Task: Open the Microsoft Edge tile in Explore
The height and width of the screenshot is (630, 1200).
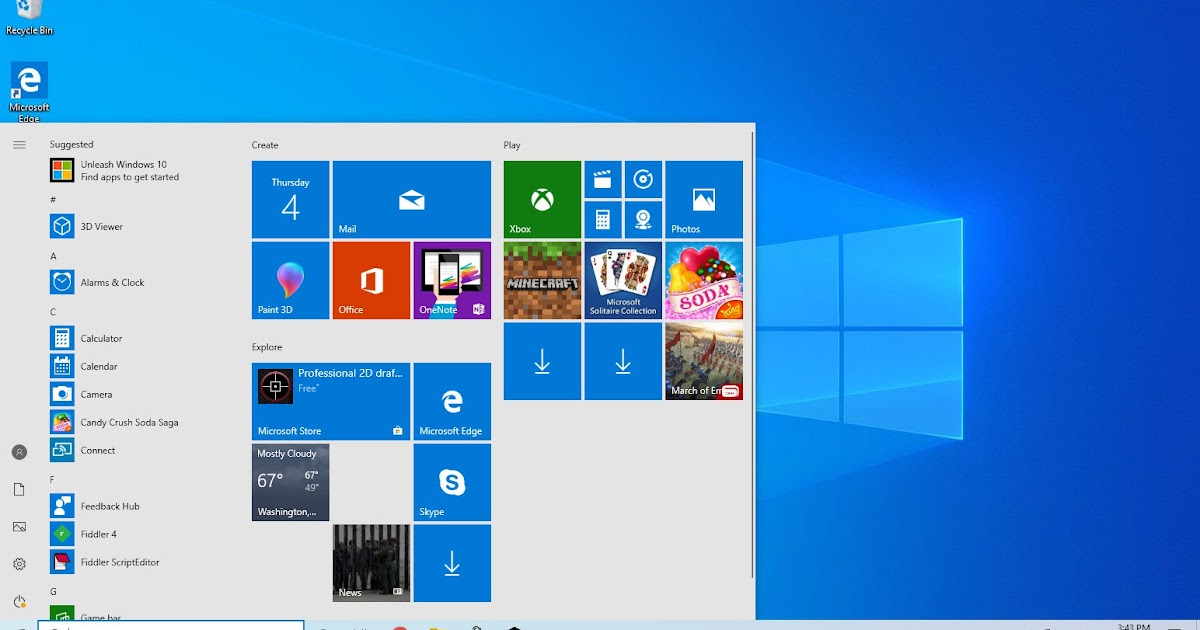Action: (452, 401)
